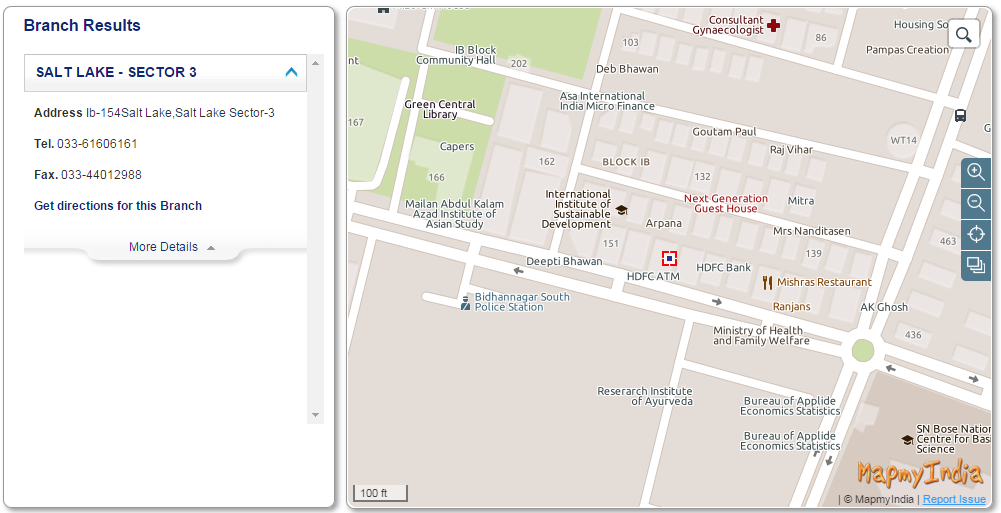
Task: Open the map layers icon
Action: 975,265
